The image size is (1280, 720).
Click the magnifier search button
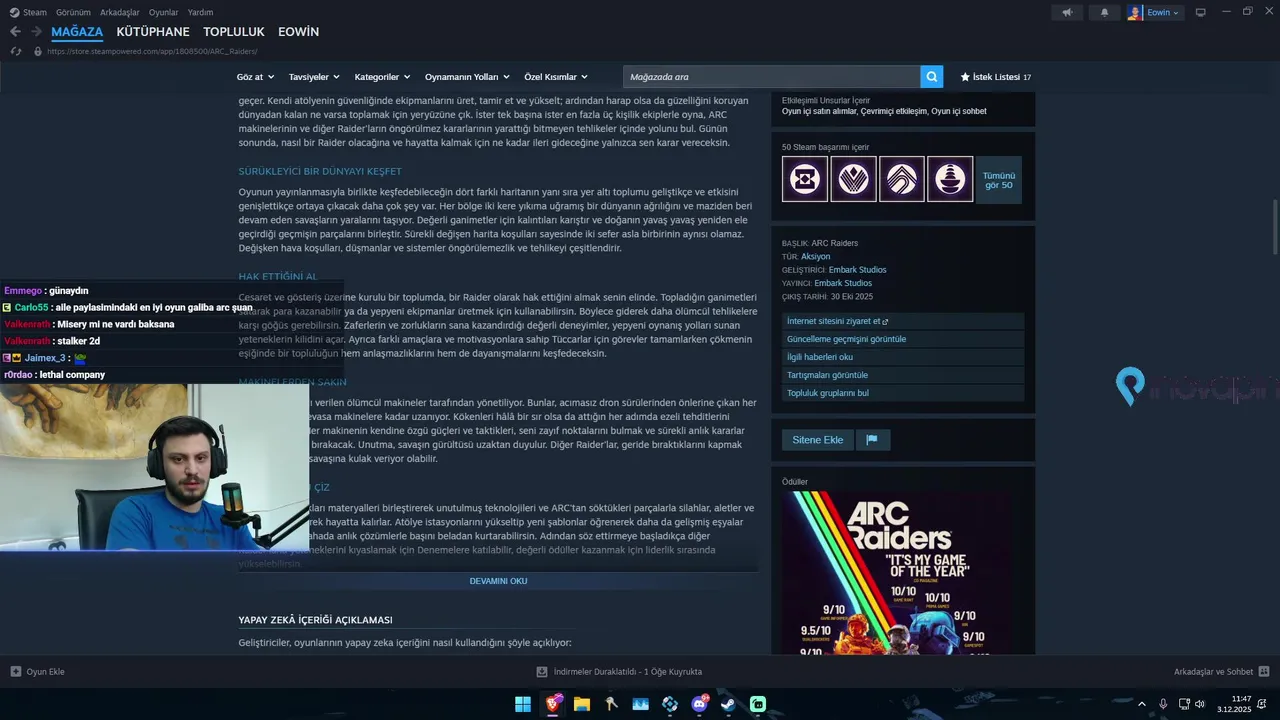click(x=932, y=77)
